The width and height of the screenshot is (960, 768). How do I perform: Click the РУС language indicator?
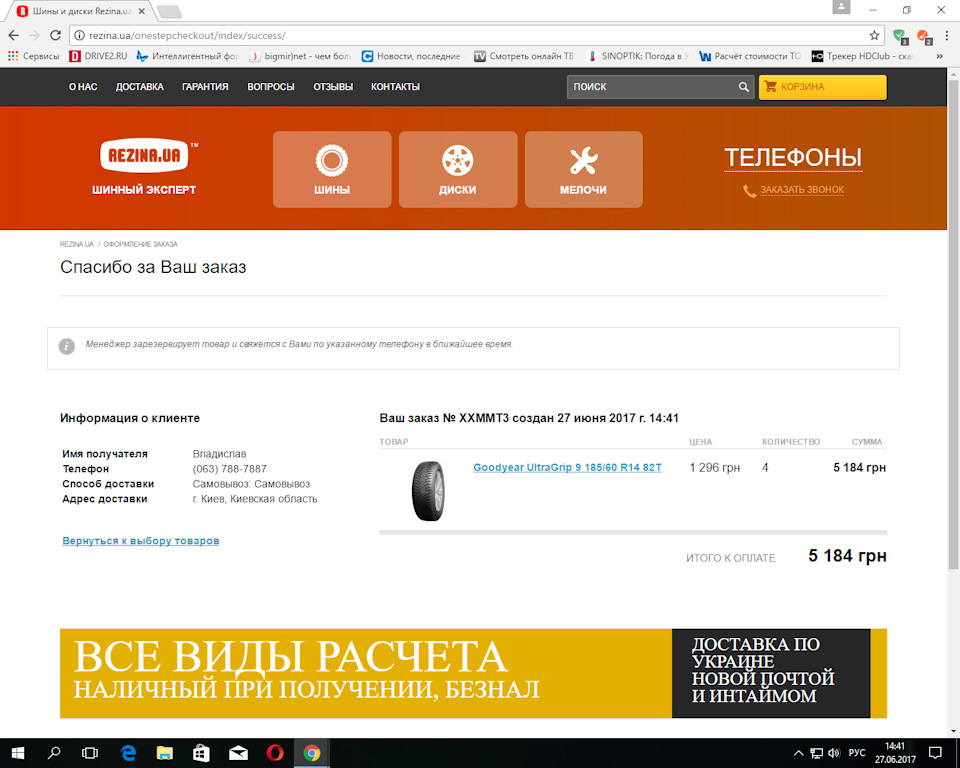tap(857, 753)
